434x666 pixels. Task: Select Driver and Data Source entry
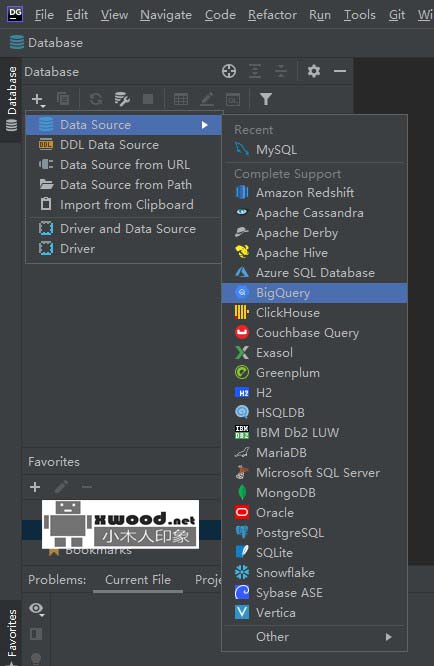pyautogui.click(x=124, y=229)
